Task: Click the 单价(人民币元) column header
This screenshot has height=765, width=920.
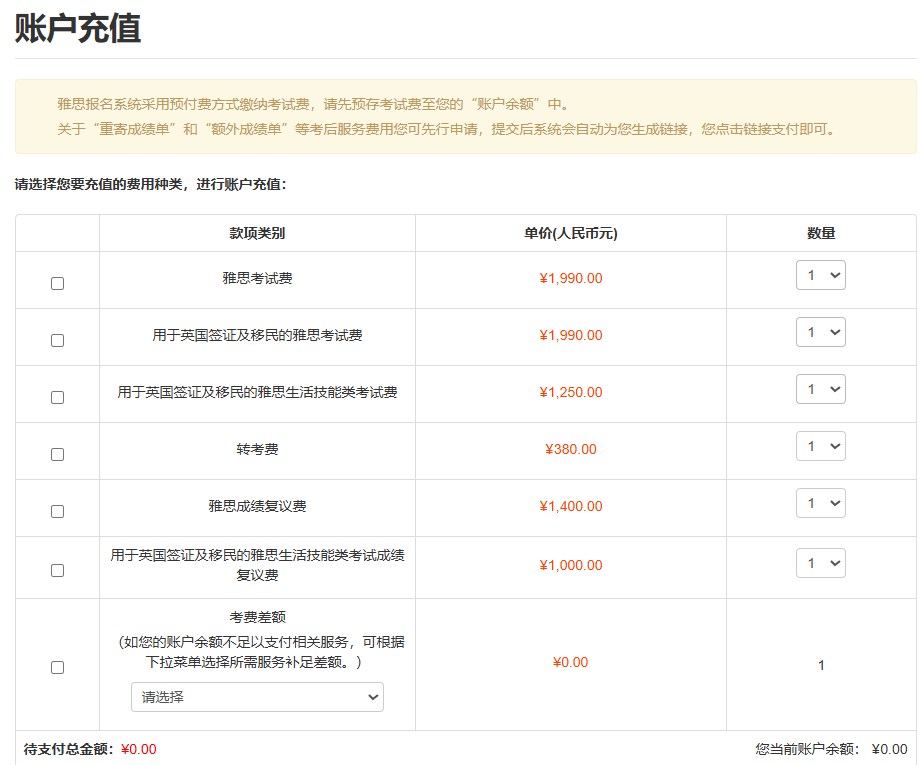Action: coord(570,233)
